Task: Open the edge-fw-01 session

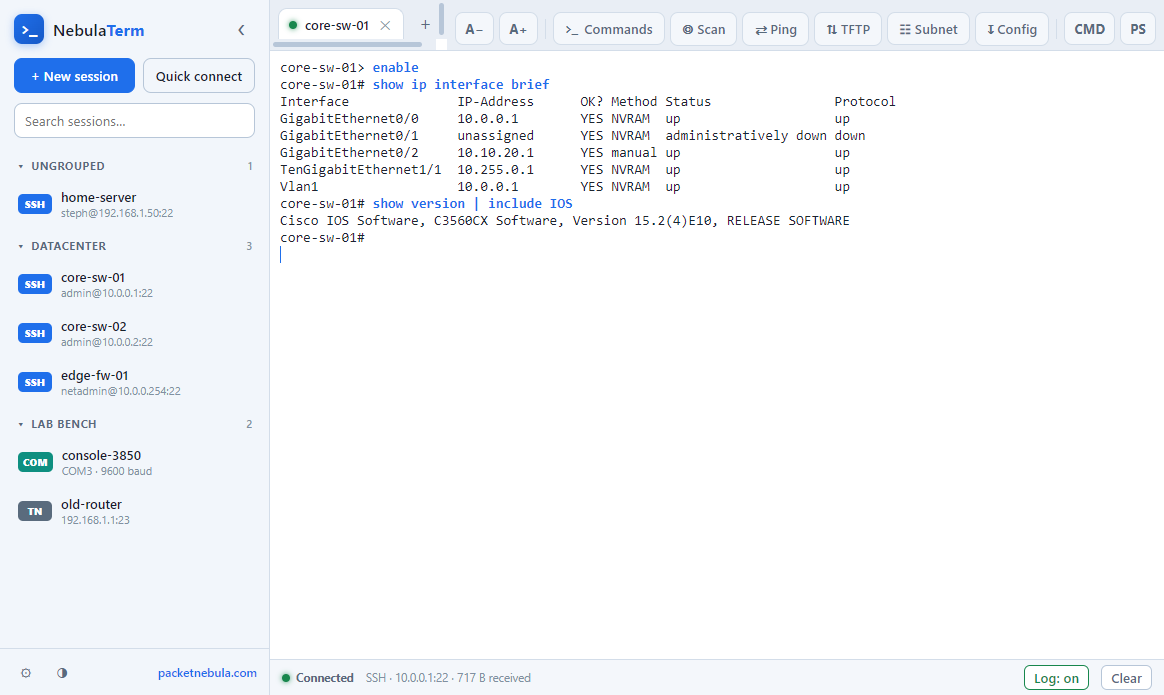Action: [134, 383]
